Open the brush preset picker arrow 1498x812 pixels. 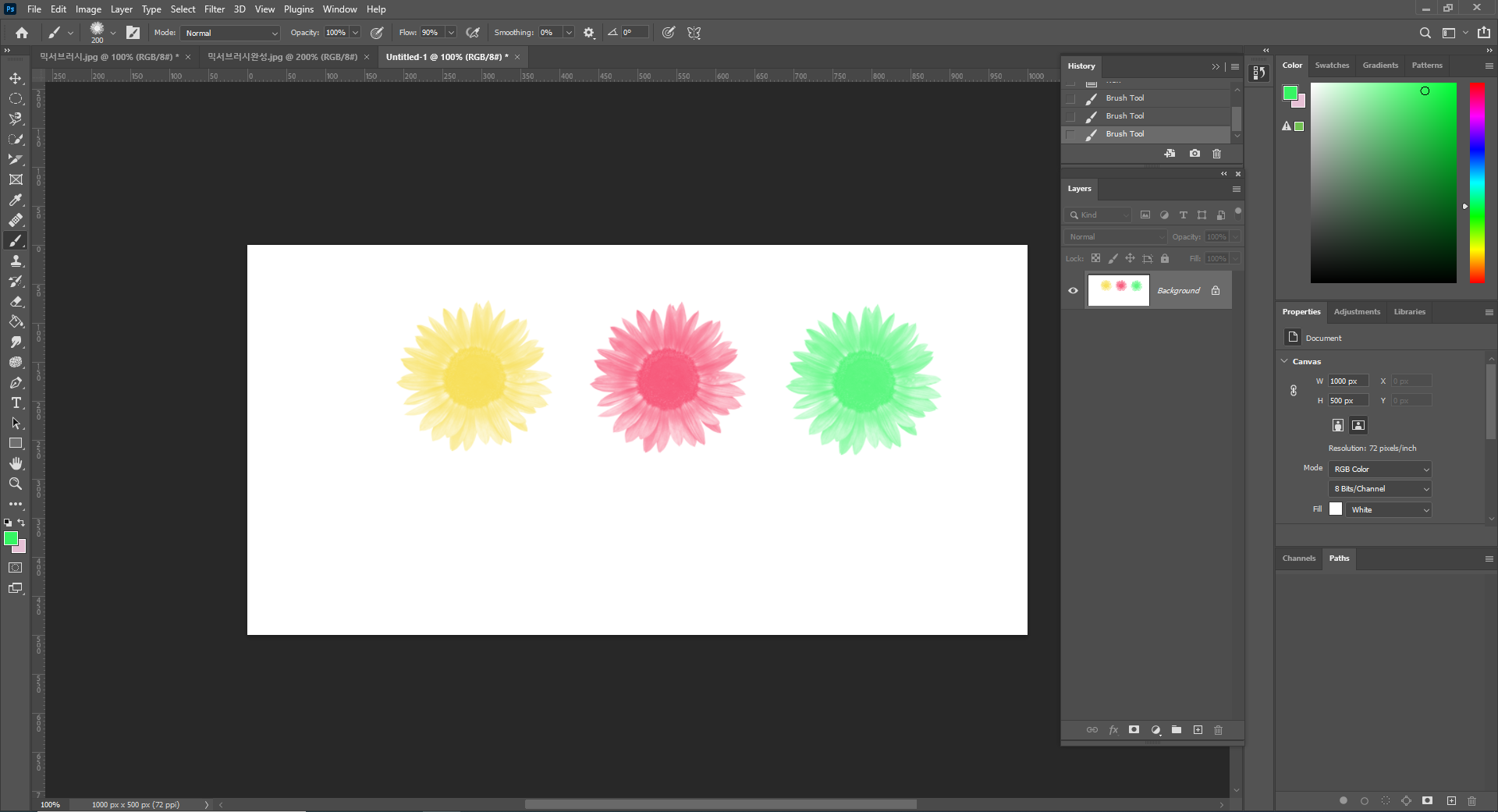(113, 33)
